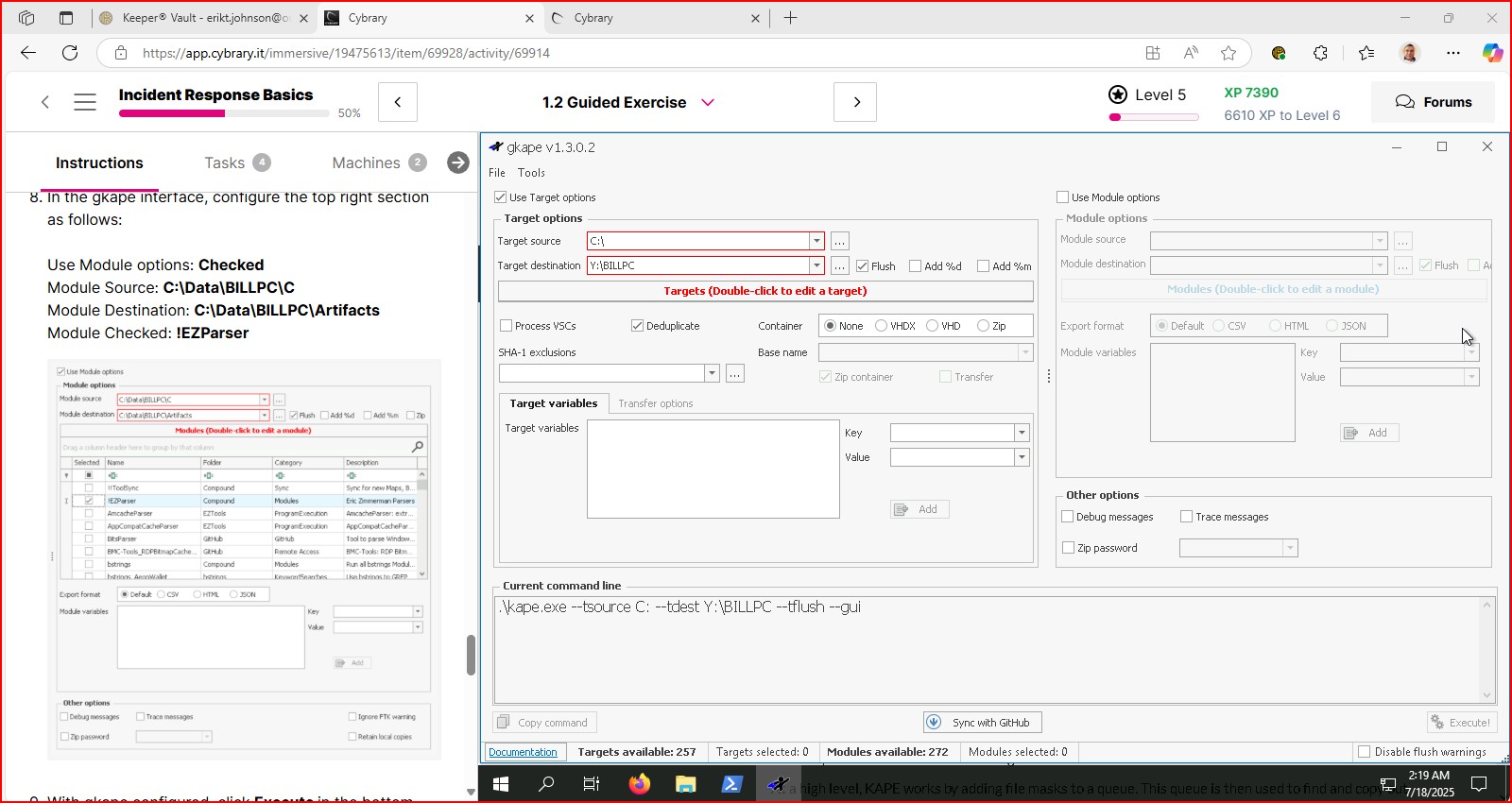
Task: Launch Firefox from the taskbar
Action: click(x=640, y=784)
